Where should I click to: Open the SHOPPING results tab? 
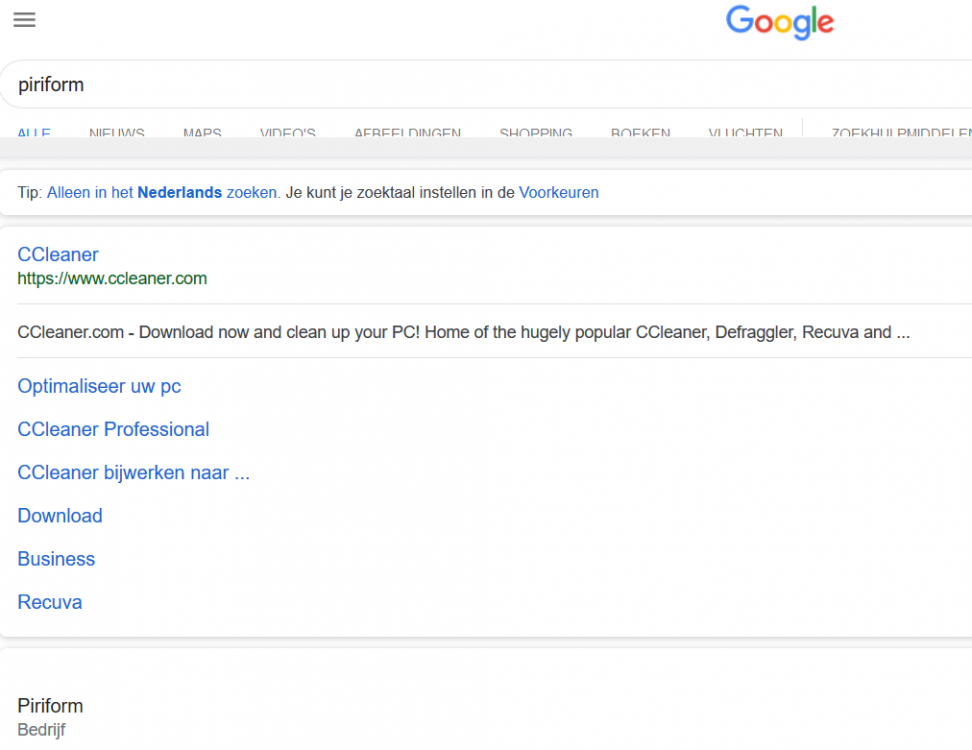pyautogui.click(x=536, y=134)
